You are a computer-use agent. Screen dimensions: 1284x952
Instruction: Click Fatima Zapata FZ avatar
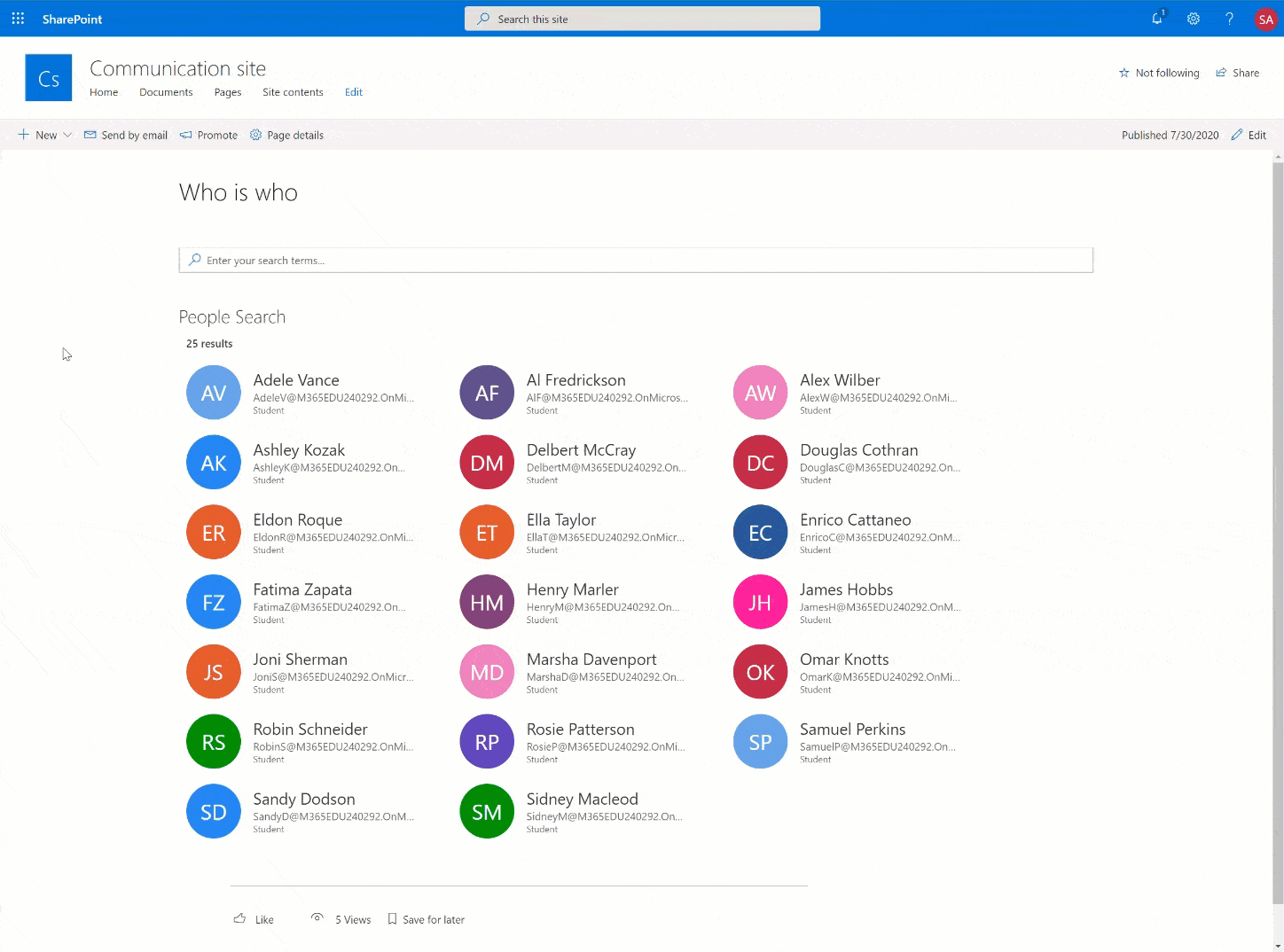pos(214,602)
